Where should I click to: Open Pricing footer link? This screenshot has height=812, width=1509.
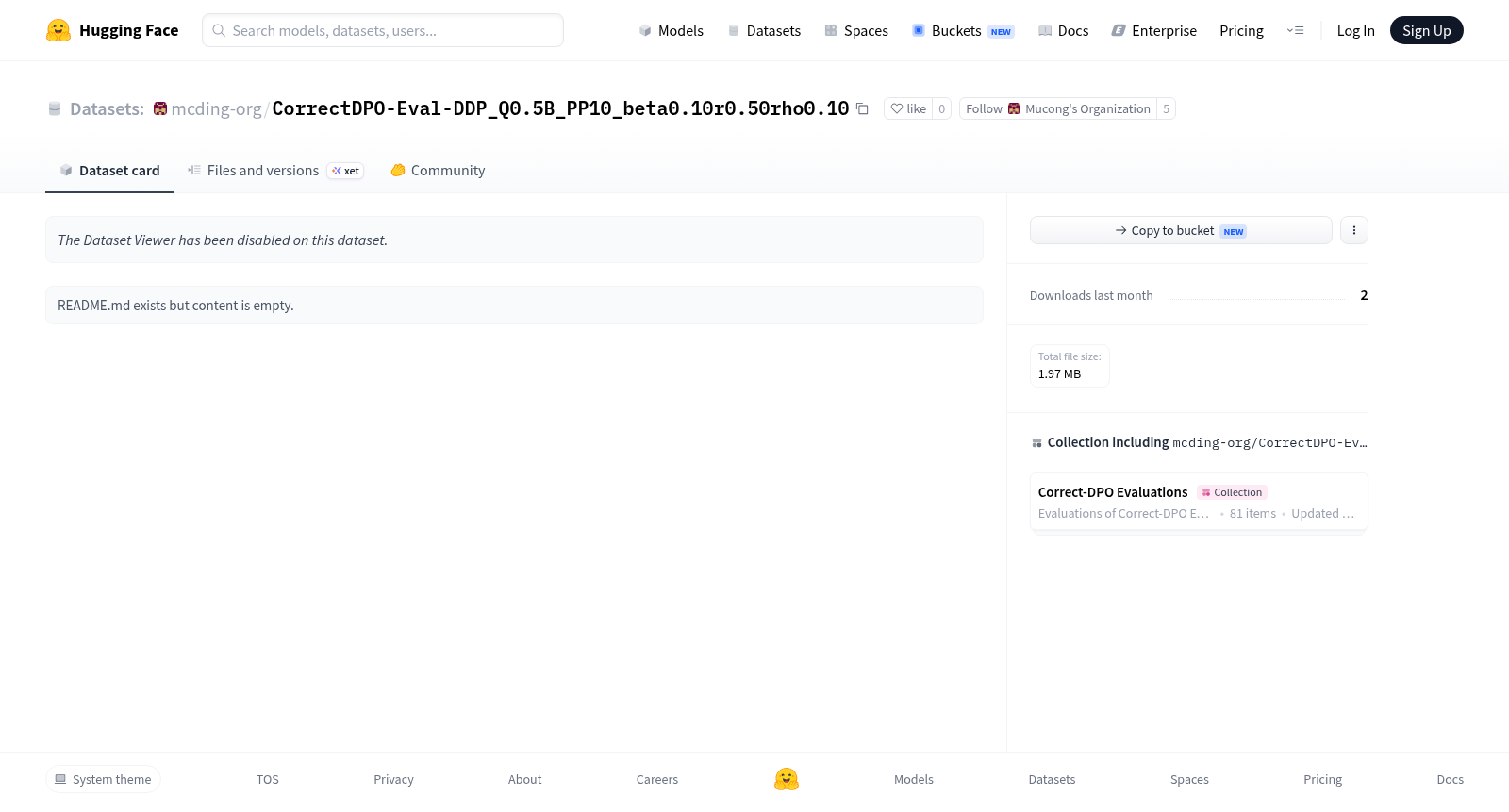click(x=1322, y=779)
